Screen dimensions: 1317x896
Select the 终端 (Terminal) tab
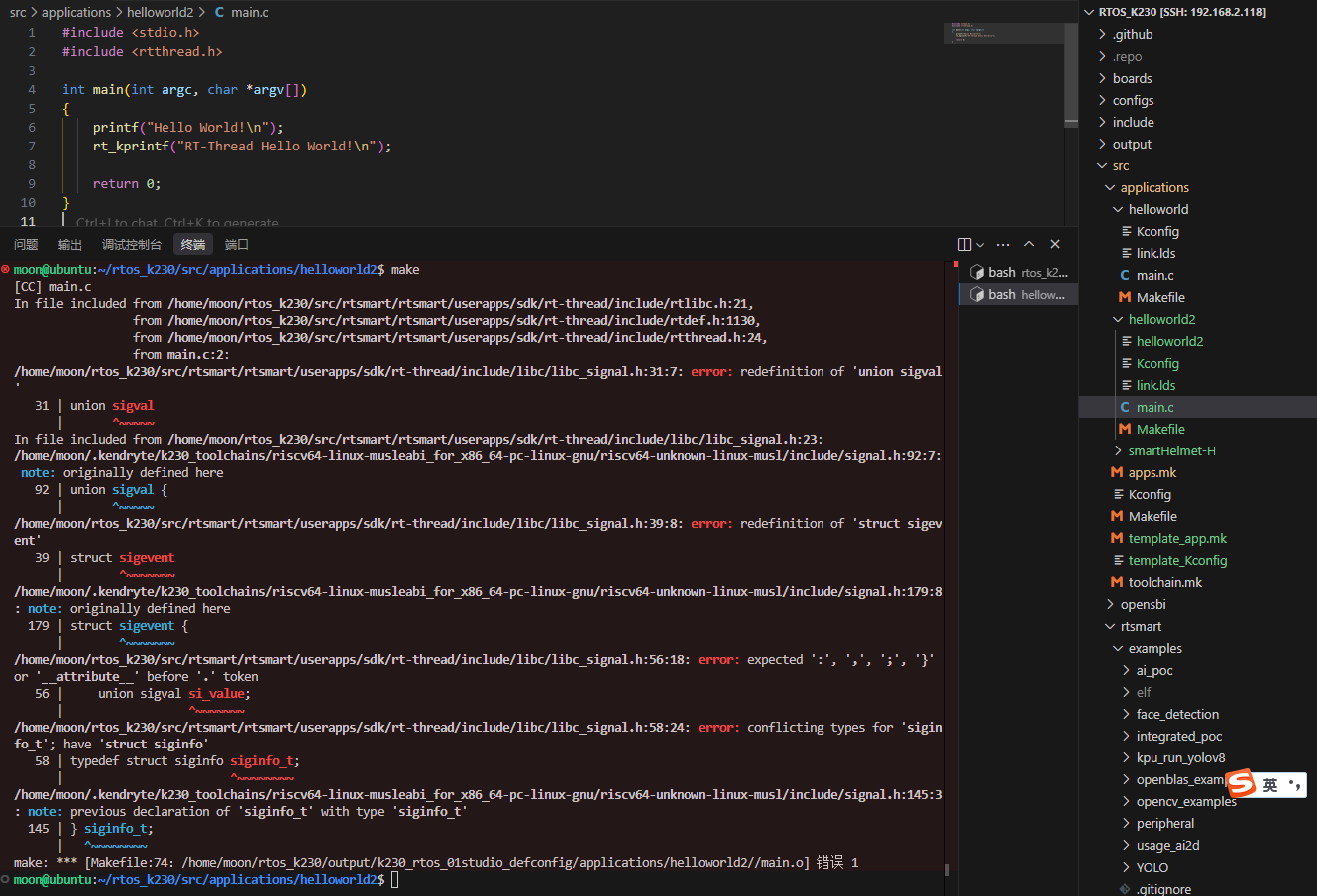click(193, 245)
